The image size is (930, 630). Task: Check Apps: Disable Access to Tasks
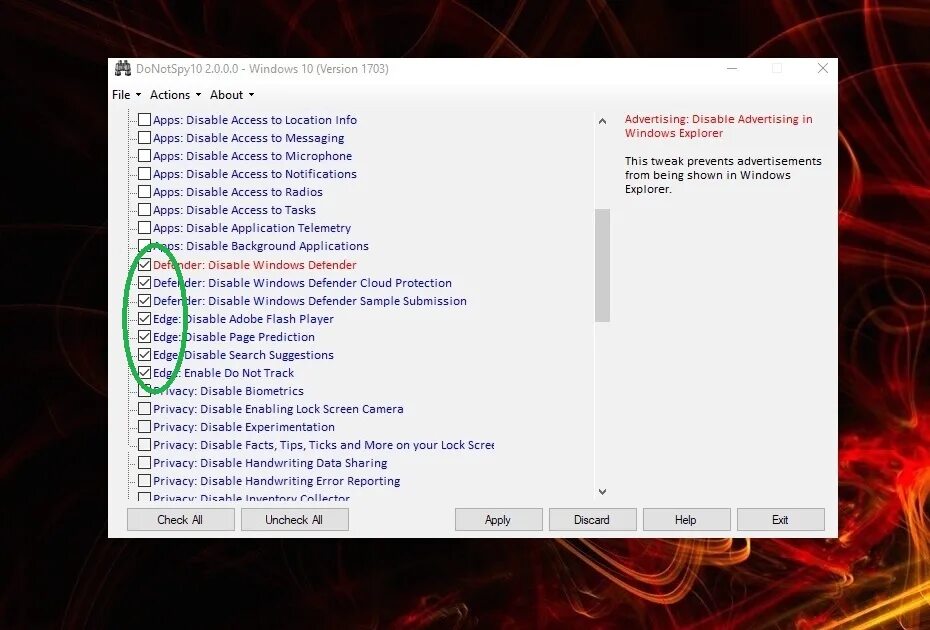(x=145, y=209)
